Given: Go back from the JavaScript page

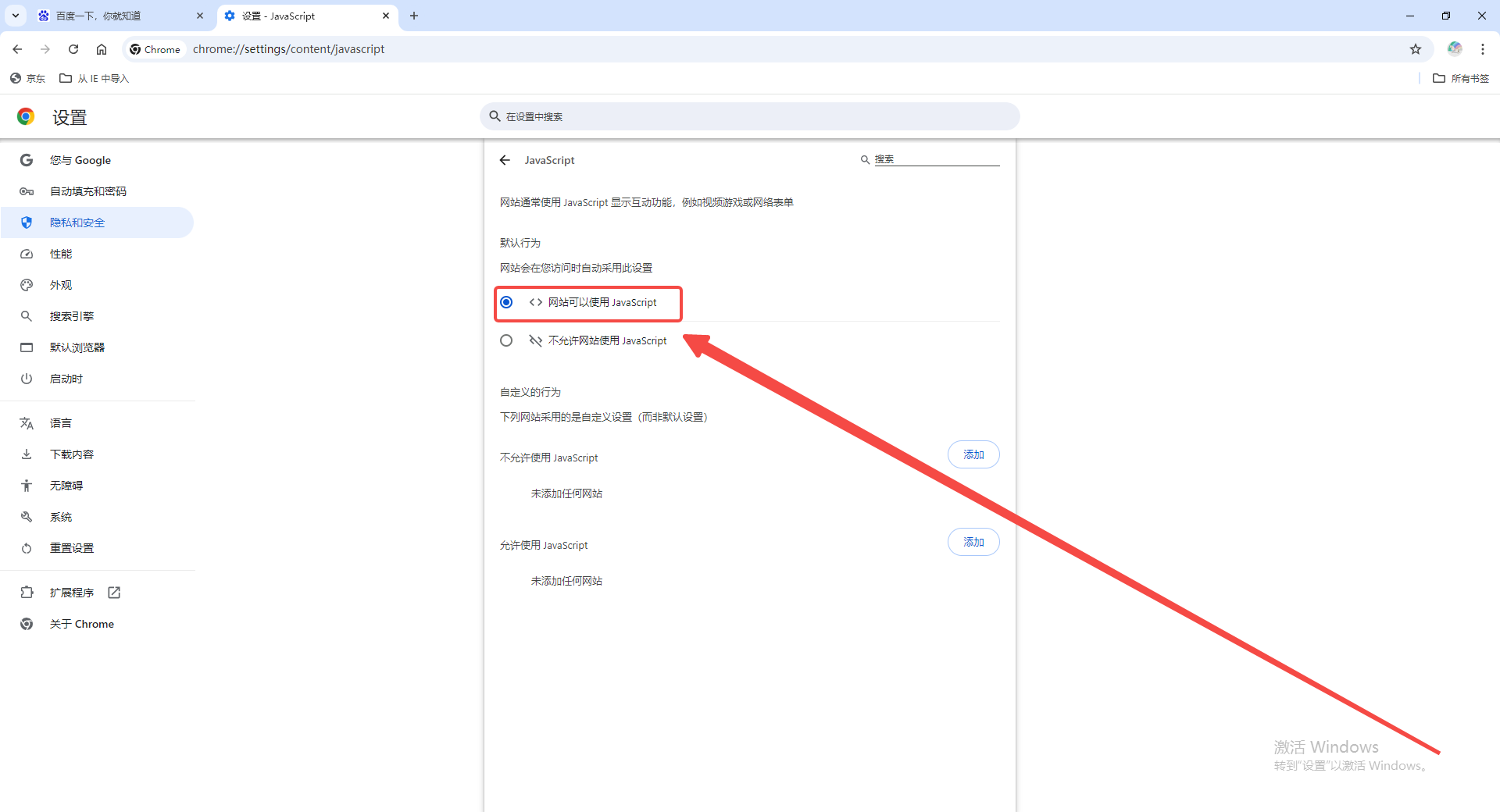Looking at the screenshot, I should (x=505, y=160).
